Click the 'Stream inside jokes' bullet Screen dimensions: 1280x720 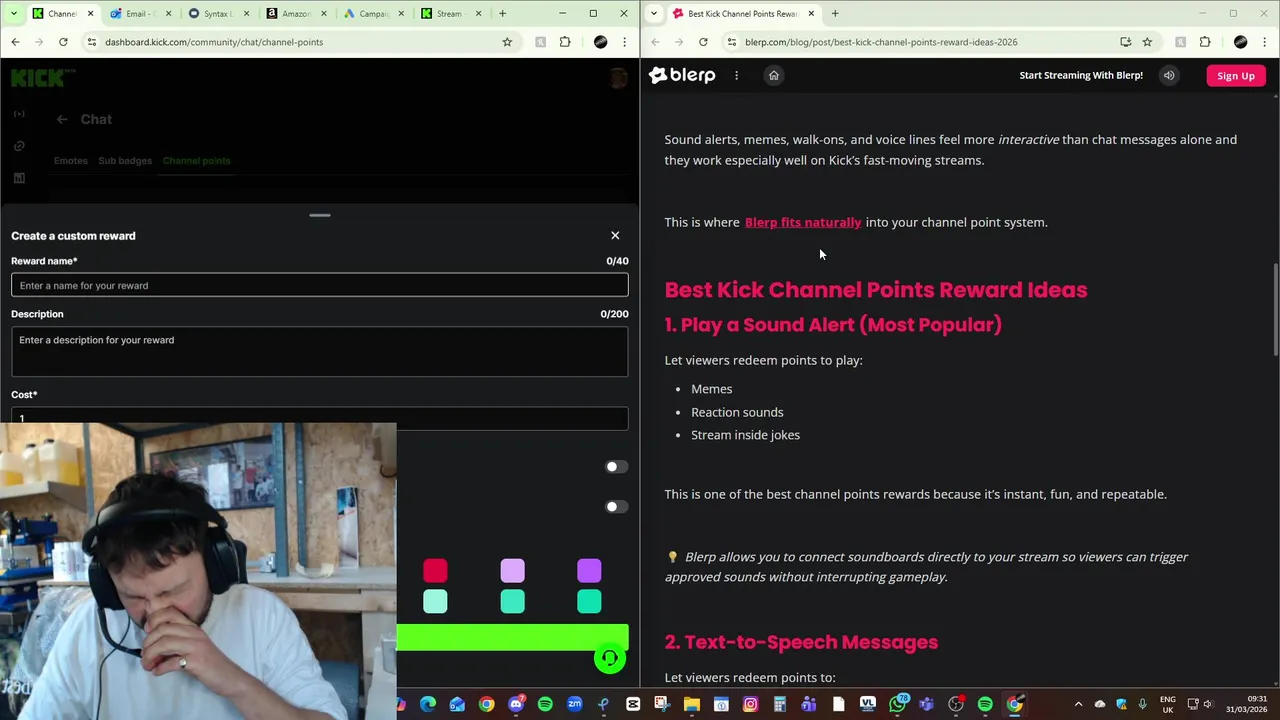[745, 435]
